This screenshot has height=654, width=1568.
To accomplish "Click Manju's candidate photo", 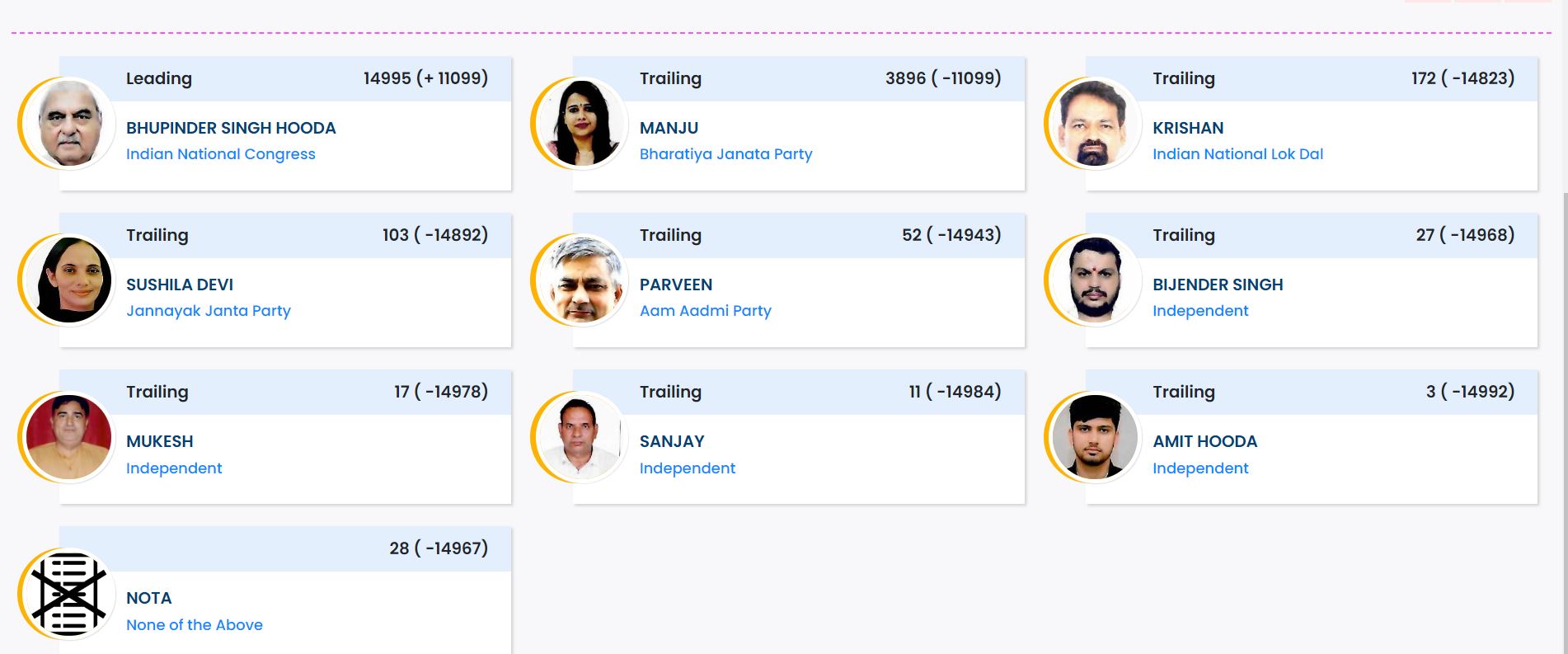I will point(582,124).
